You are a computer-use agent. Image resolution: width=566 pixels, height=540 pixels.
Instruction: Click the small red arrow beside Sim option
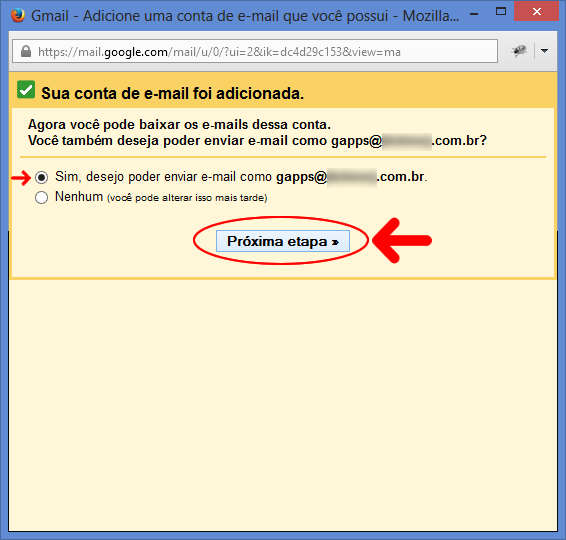[21, 177]
